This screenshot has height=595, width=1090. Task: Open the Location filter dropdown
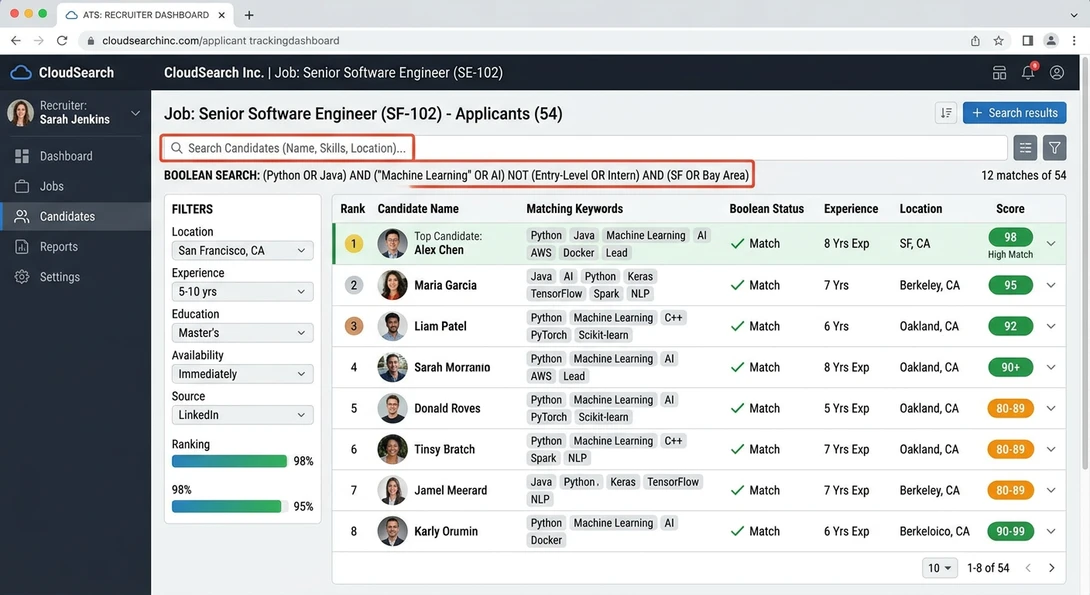(x=241, y=248)
